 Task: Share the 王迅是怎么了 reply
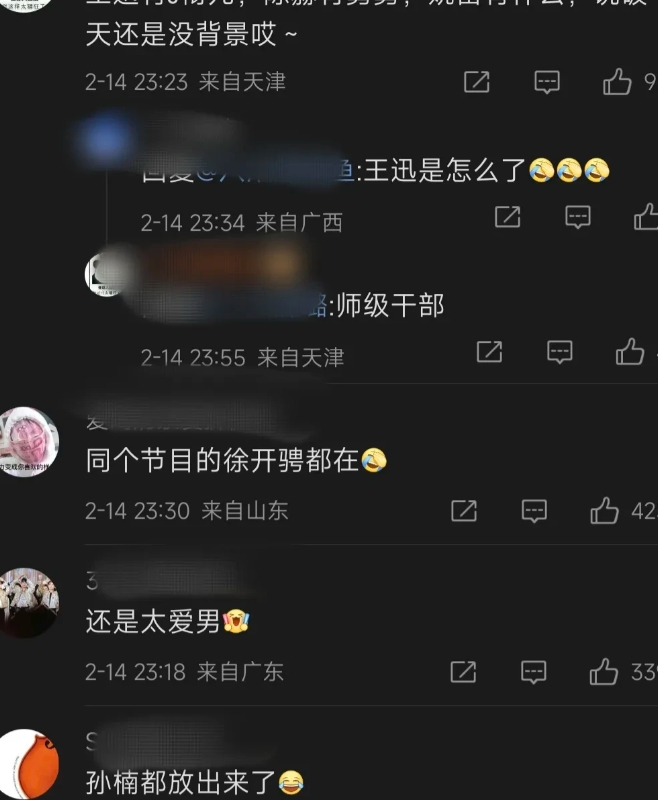(x=508, y=217)
